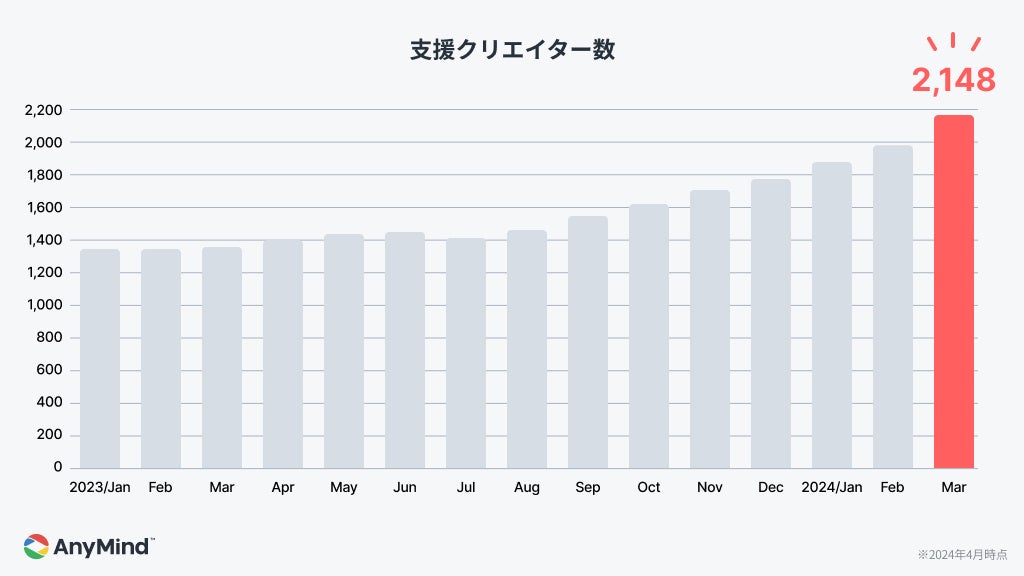Click the ※2024年4月時点 footnote
This screenshot has height=576, width=1024.
pos(961,553)
